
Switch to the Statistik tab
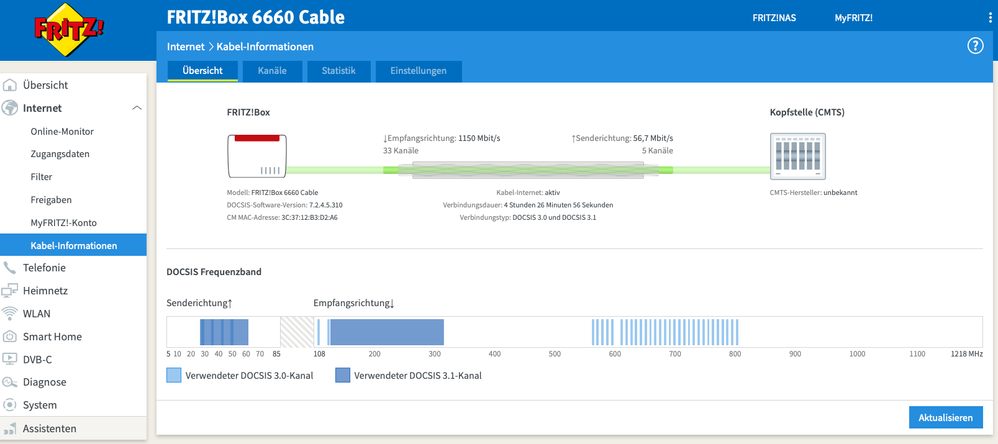pos(338,71)
